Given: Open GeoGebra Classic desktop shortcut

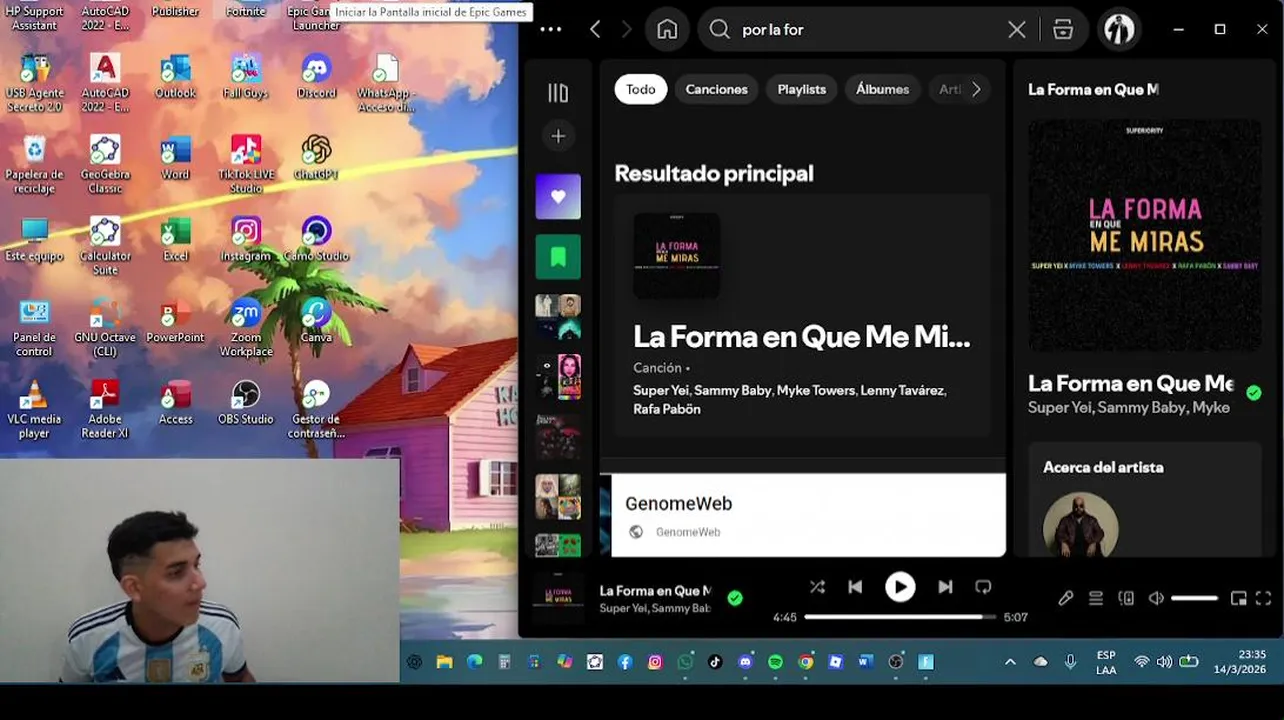Looking at the screenshot, I should click(105, 165).
